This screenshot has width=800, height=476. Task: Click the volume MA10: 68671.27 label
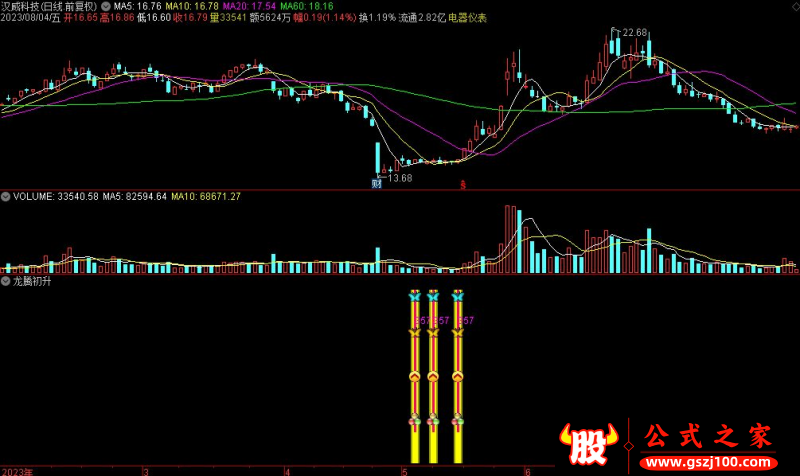tap(206, 196)
